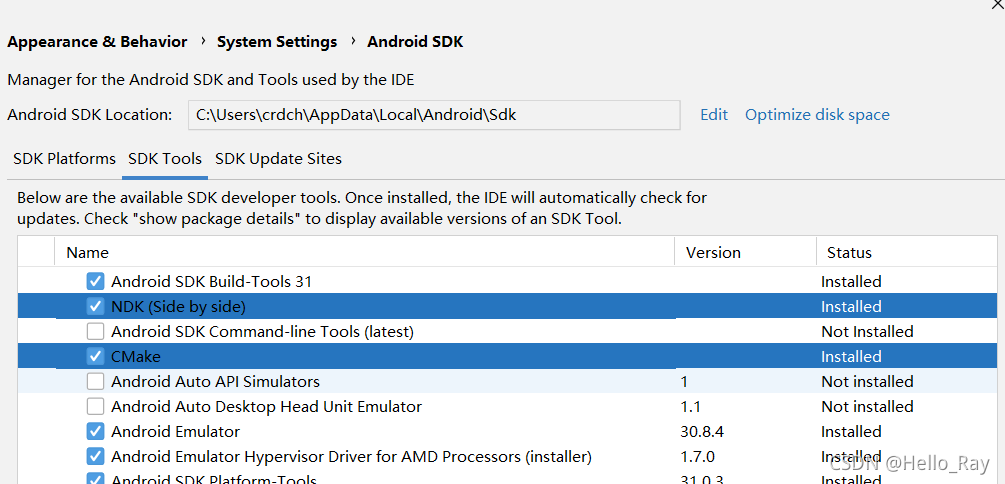Click Installed status of Android Emulator row
This screenshot has height=484, width=1005.
(851, 431)
